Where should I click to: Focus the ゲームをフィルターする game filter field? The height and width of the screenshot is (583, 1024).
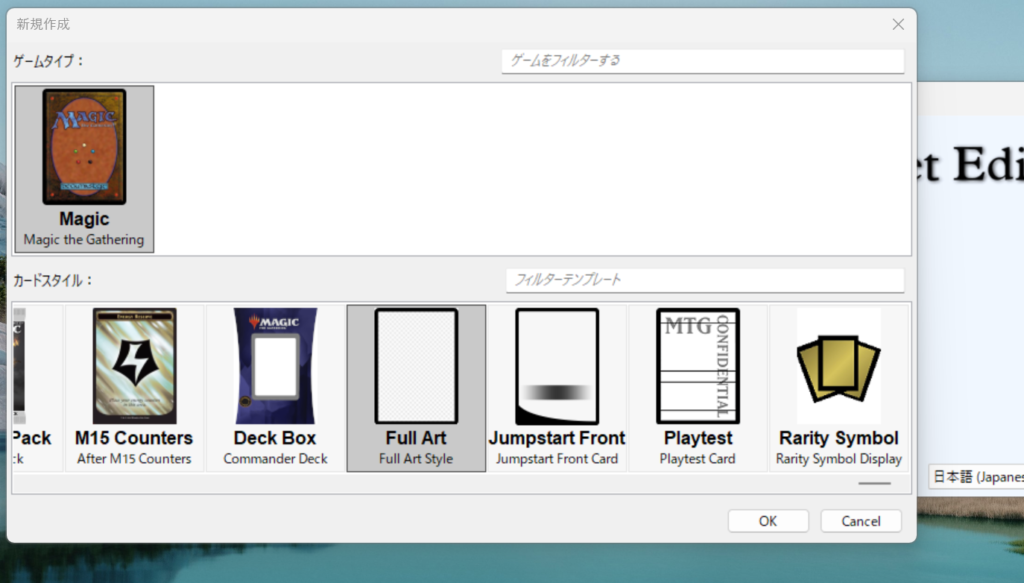pos(702,61)
